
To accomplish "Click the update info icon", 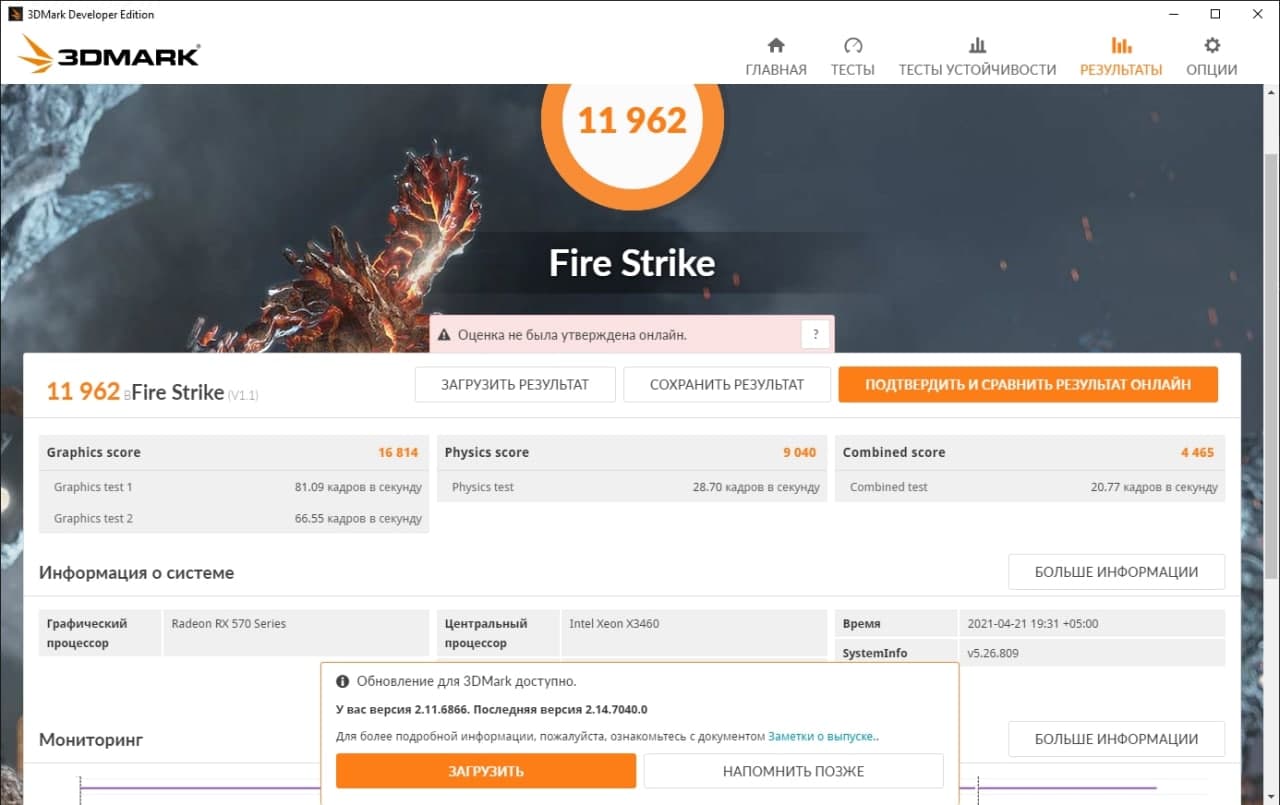I will 343,681.
